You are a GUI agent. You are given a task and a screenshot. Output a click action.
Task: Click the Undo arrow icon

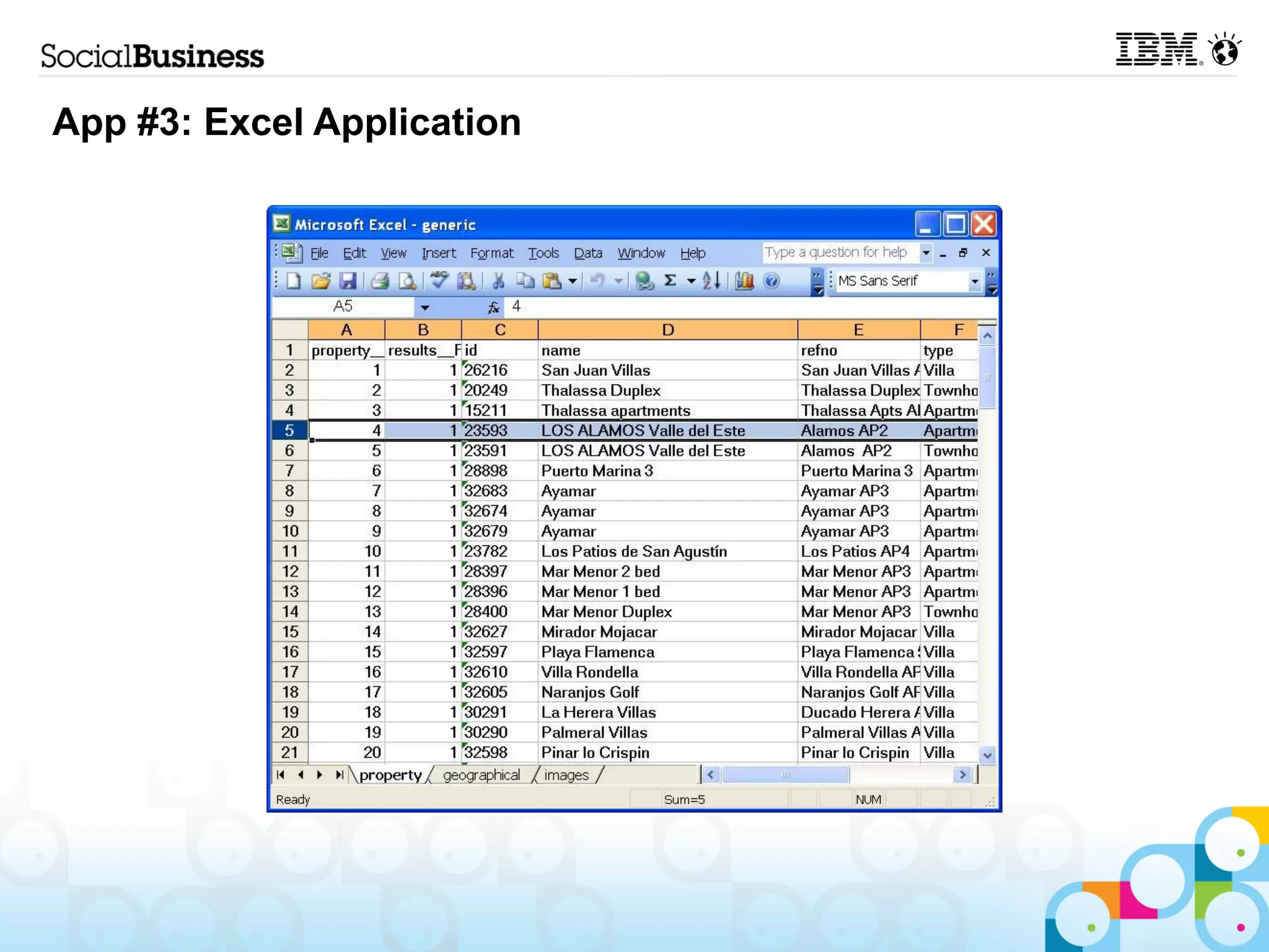tap(597, 281)
